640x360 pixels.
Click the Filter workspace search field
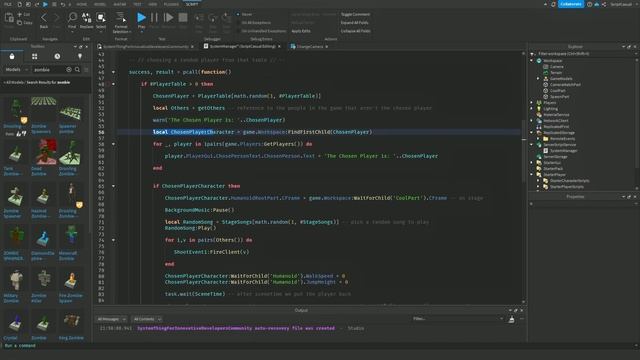[583, 53]
